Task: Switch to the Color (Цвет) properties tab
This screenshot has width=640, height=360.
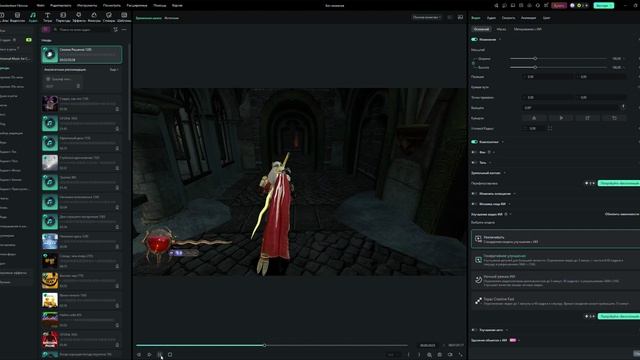Action: [547, 18]
